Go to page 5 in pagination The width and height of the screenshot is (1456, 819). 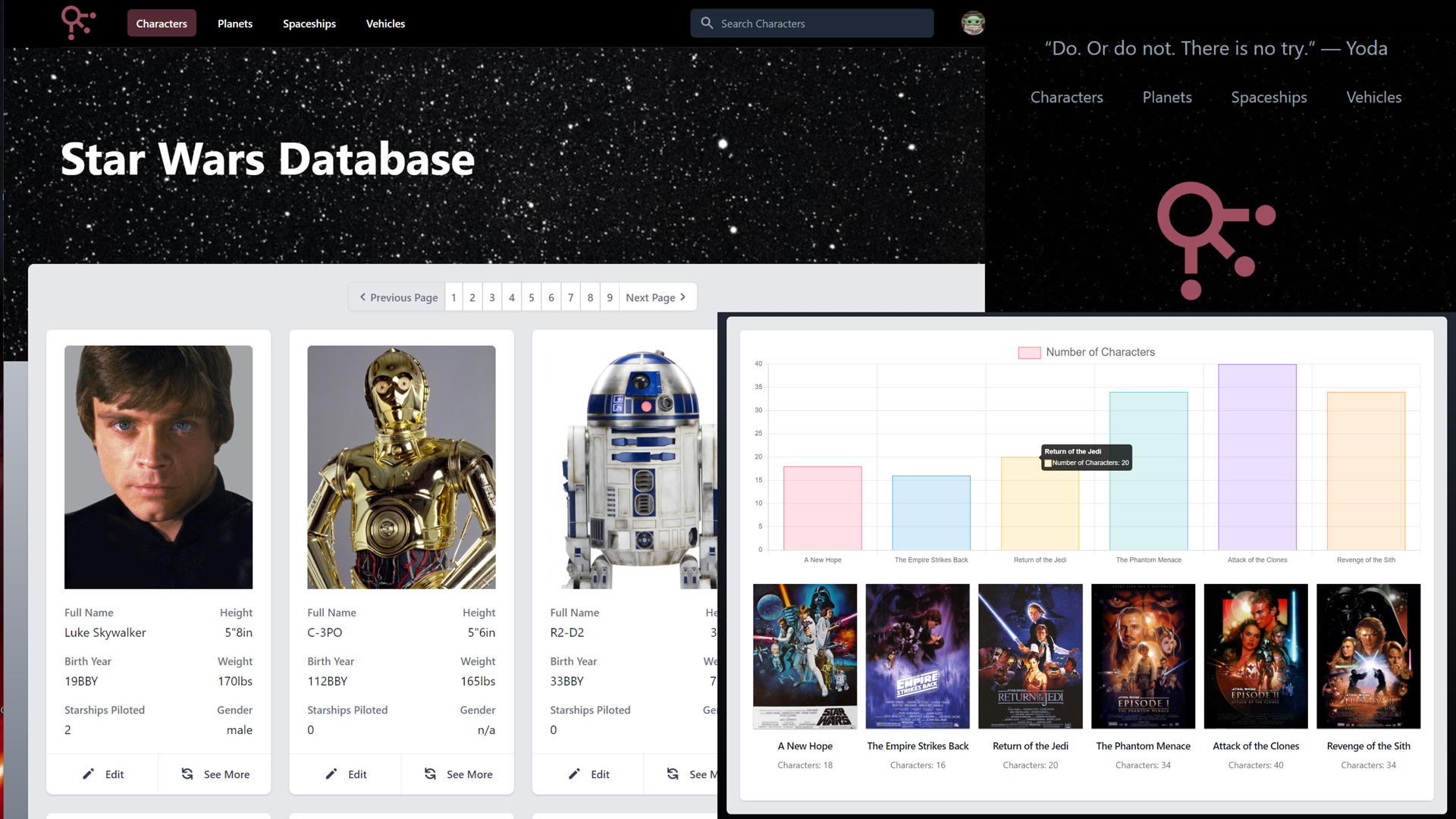point(531,297)
